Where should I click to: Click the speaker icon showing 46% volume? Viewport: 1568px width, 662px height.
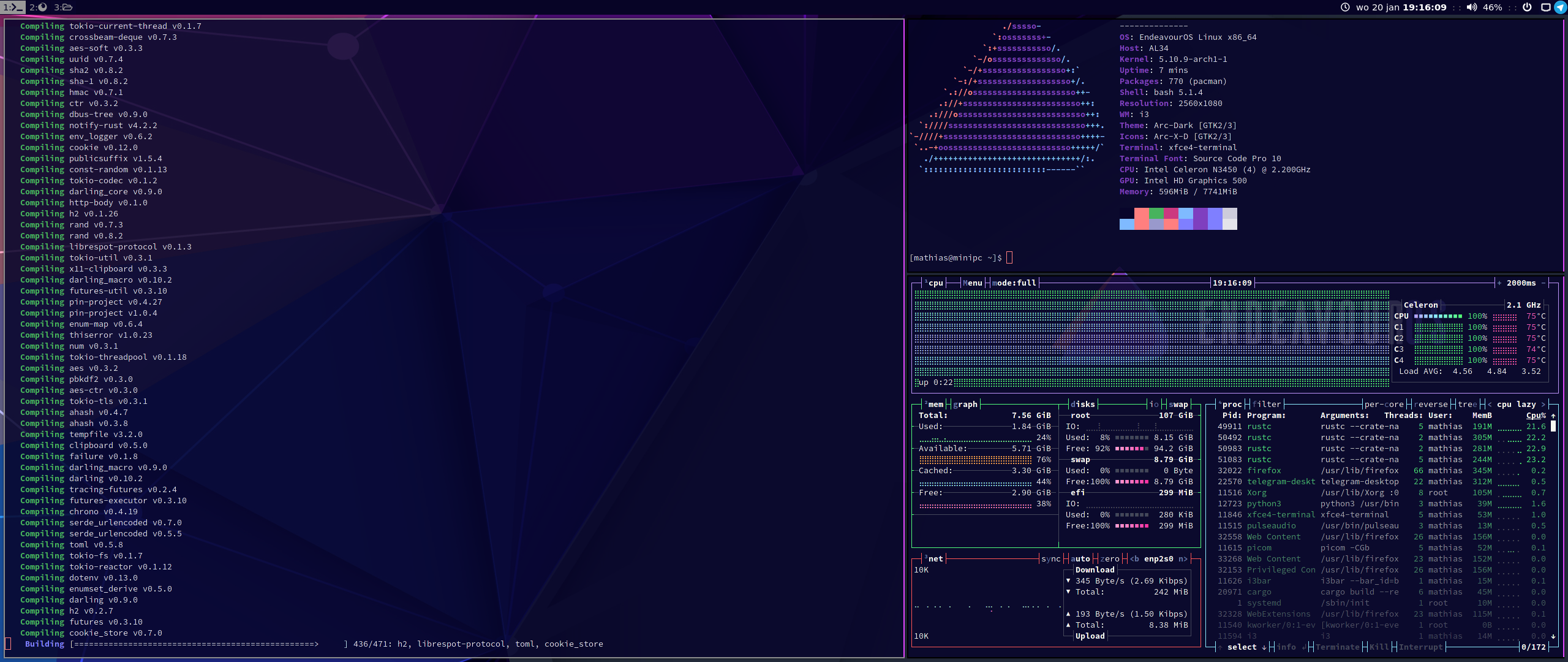click(x=1472, y=7)
